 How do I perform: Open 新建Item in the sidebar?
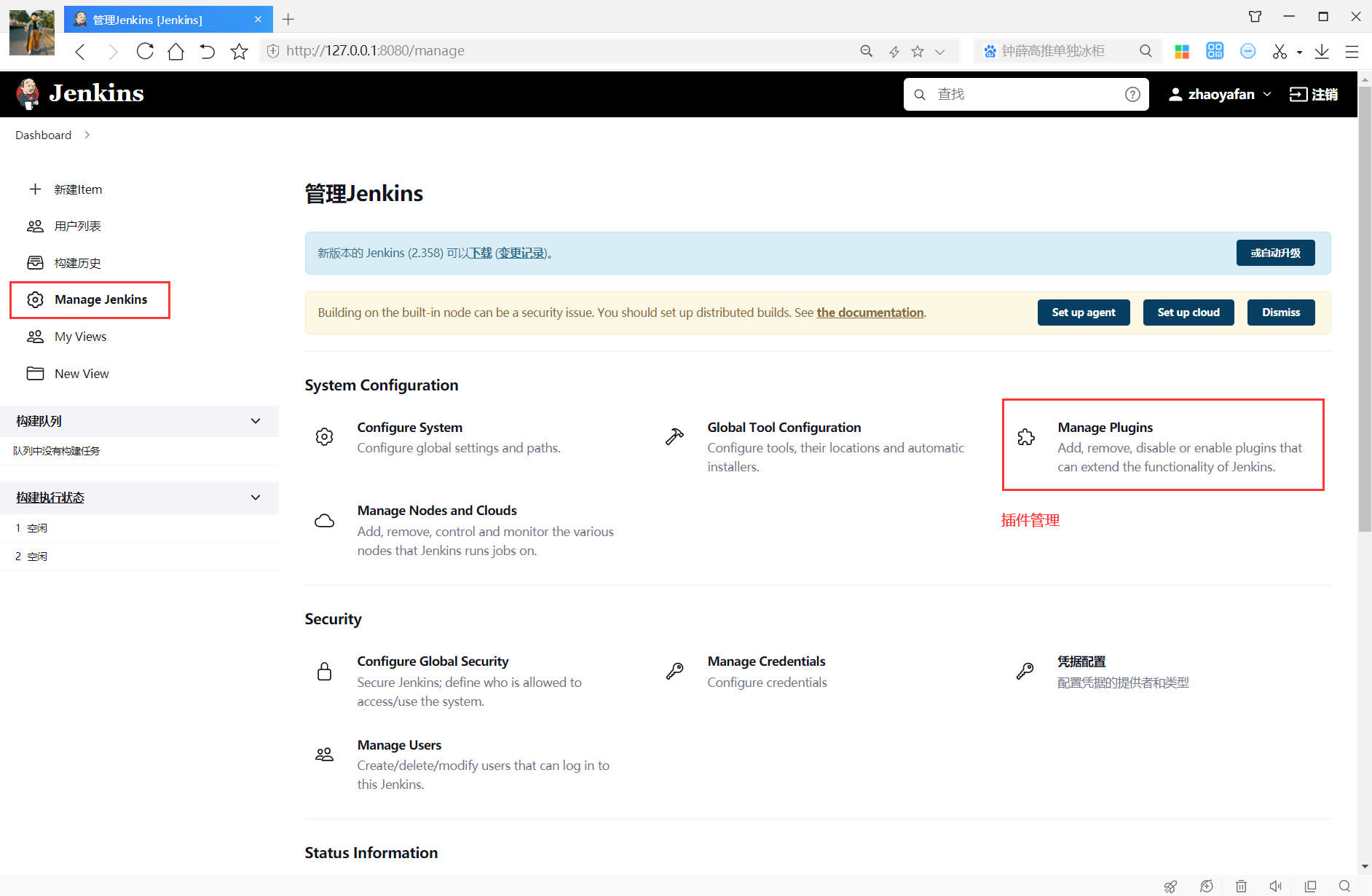(78, 189)
